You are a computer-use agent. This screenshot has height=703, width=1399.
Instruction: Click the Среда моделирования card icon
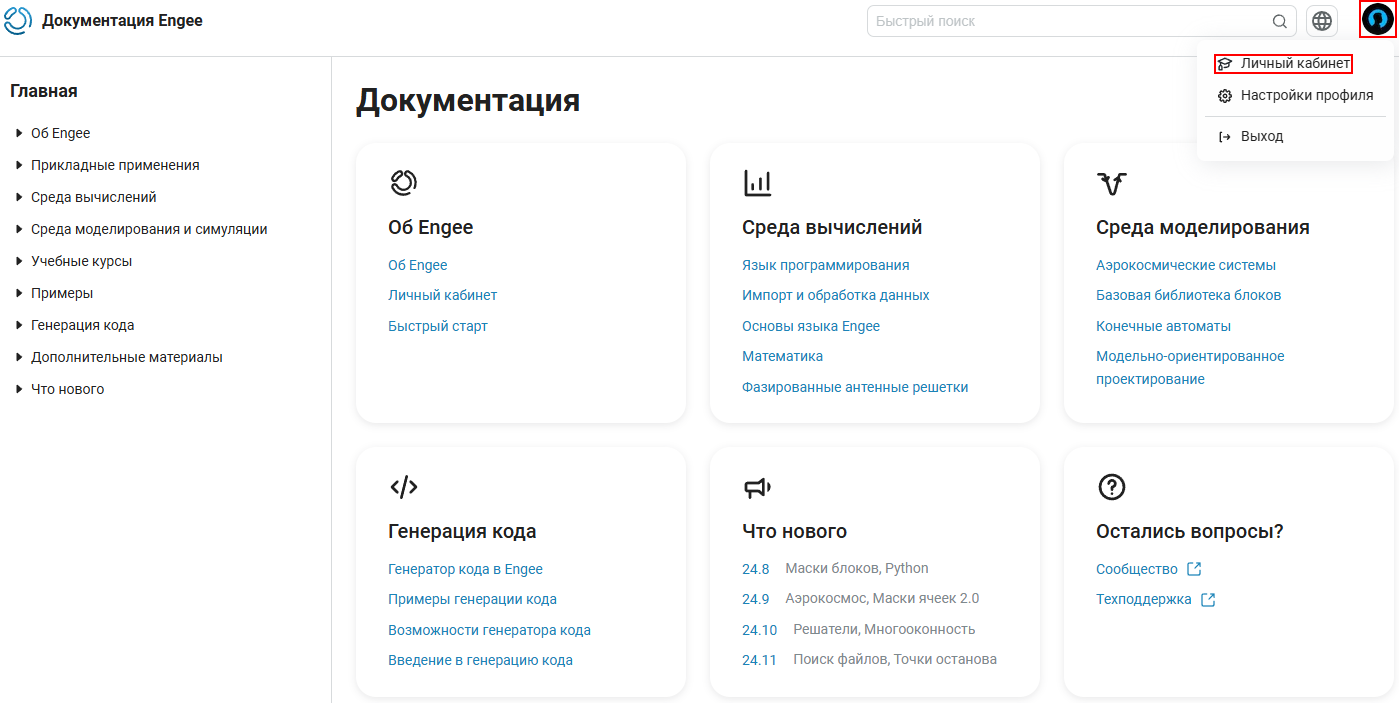(x=1112, y=183)
